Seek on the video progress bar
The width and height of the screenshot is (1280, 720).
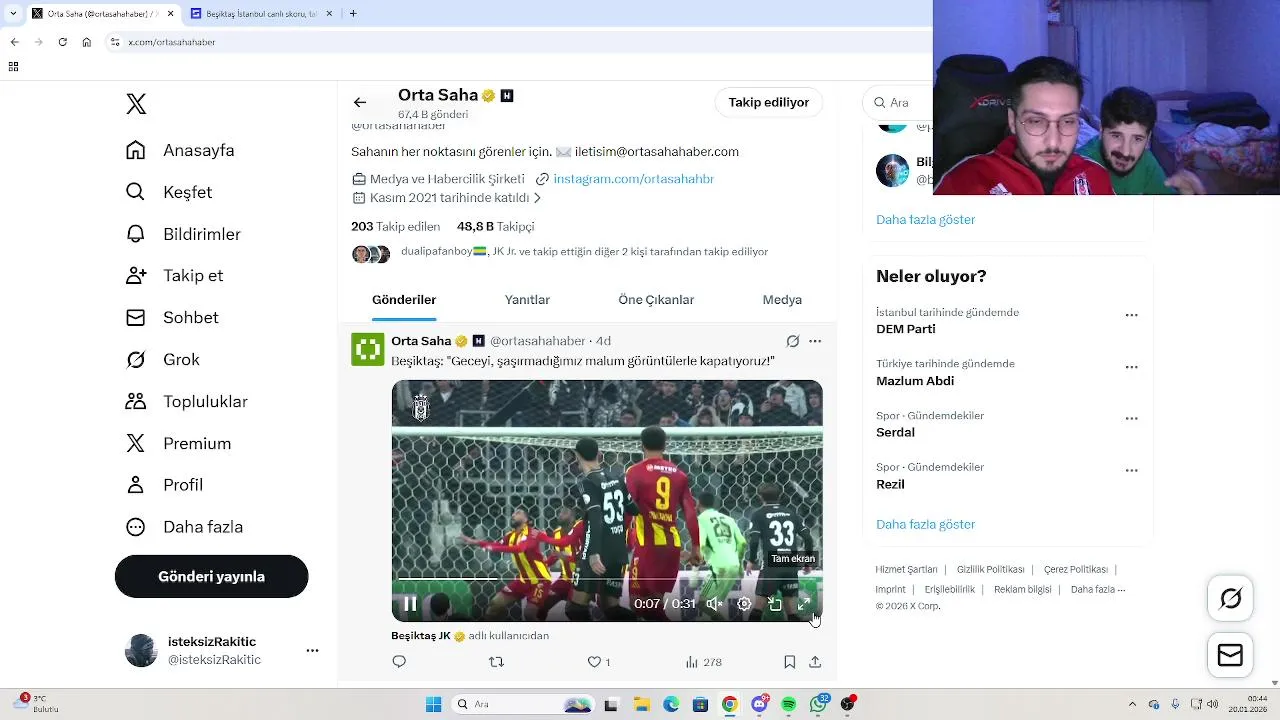click(607, 579)
